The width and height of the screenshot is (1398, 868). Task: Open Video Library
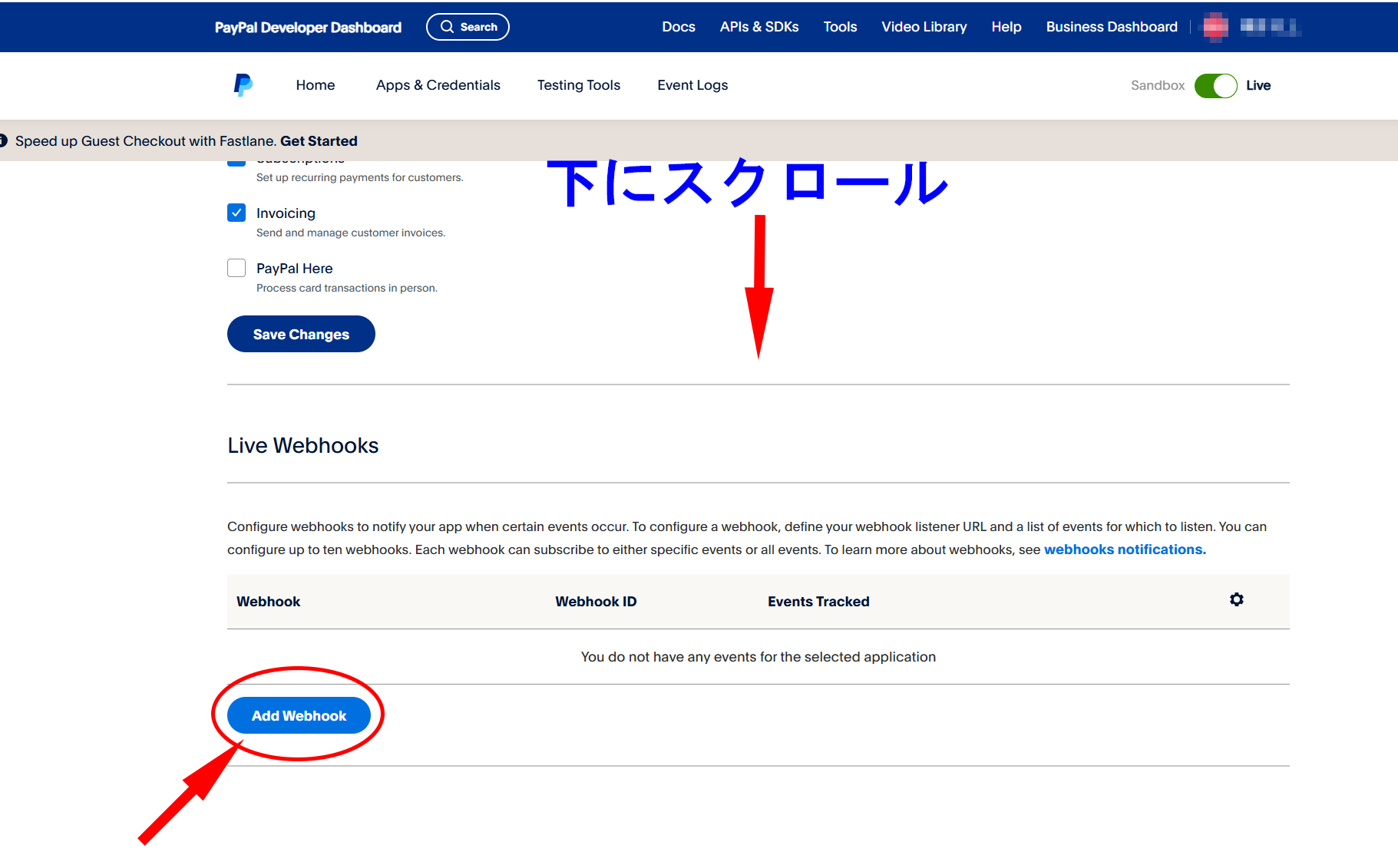point(924,27)
